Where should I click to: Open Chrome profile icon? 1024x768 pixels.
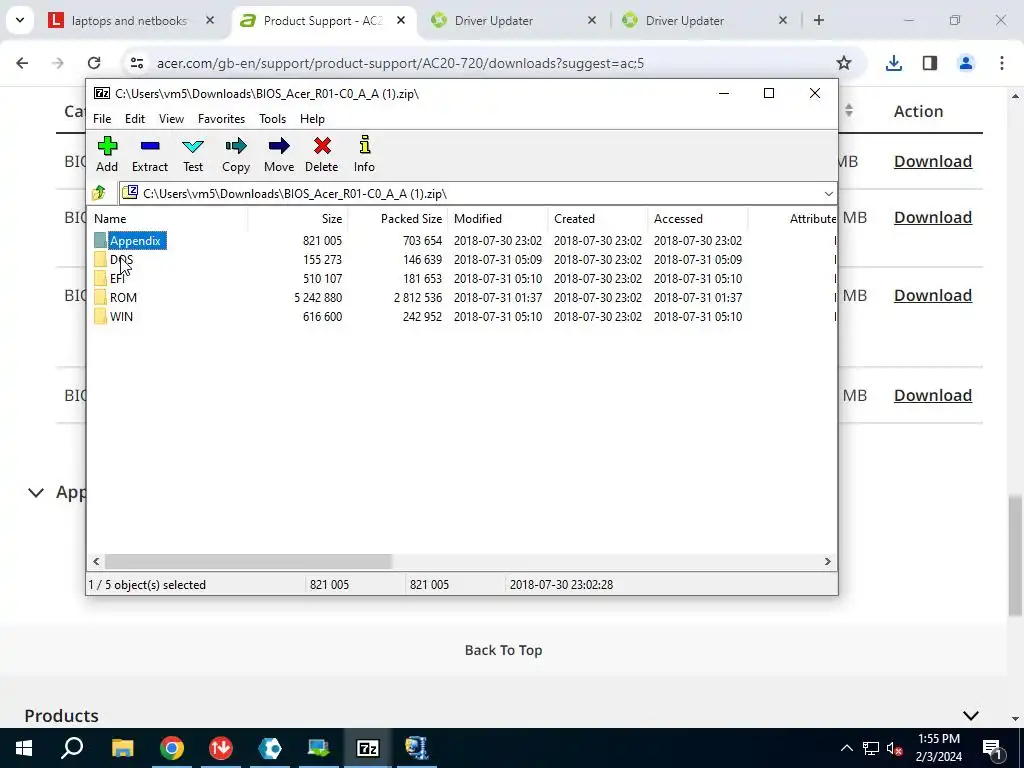(966, 63)
